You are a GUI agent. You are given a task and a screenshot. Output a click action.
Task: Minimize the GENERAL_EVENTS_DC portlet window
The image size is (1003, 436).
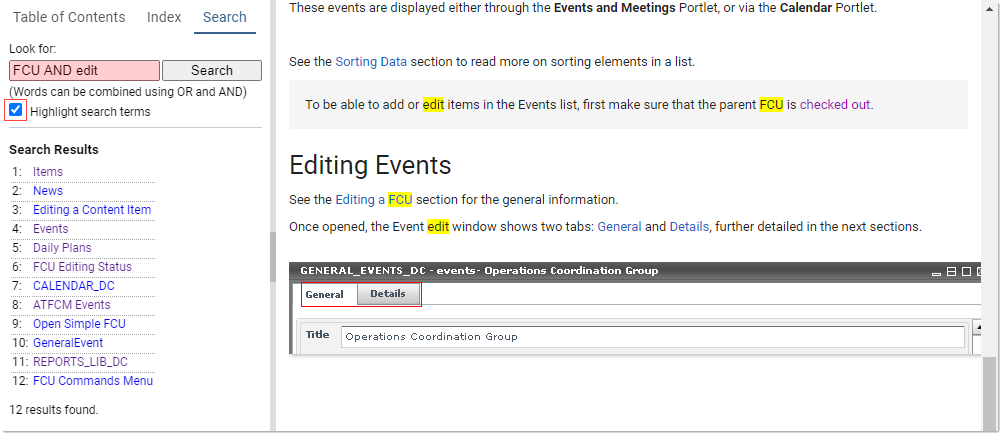coord(937,271)
